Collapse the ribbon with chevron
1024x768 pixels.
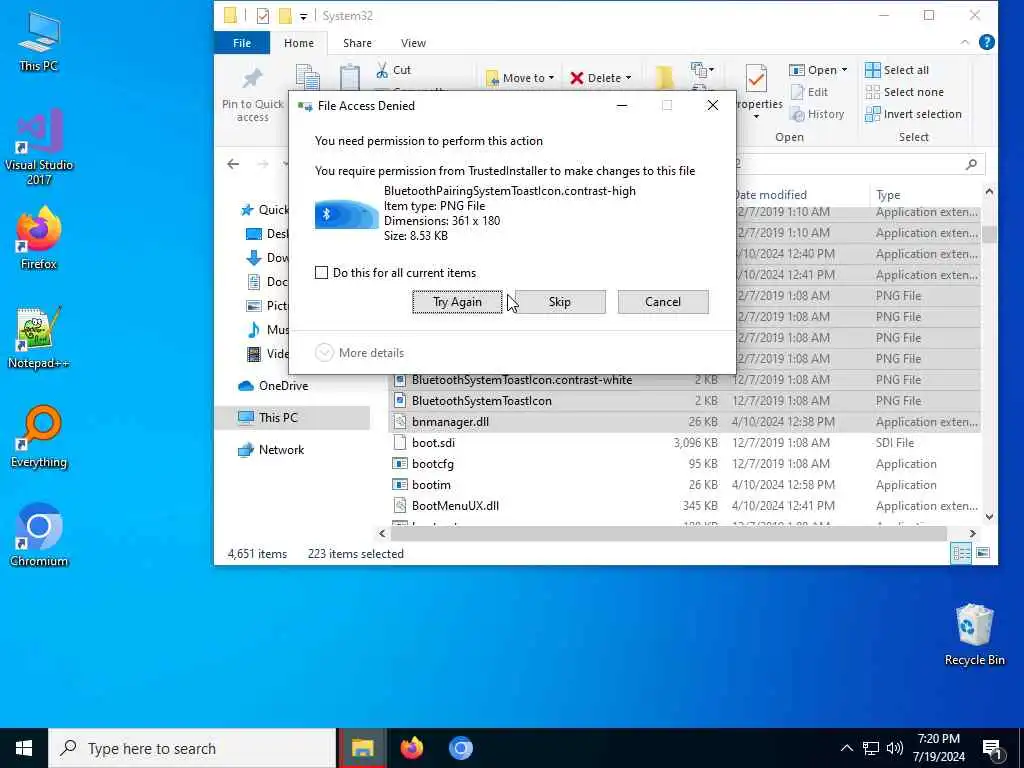965,42
